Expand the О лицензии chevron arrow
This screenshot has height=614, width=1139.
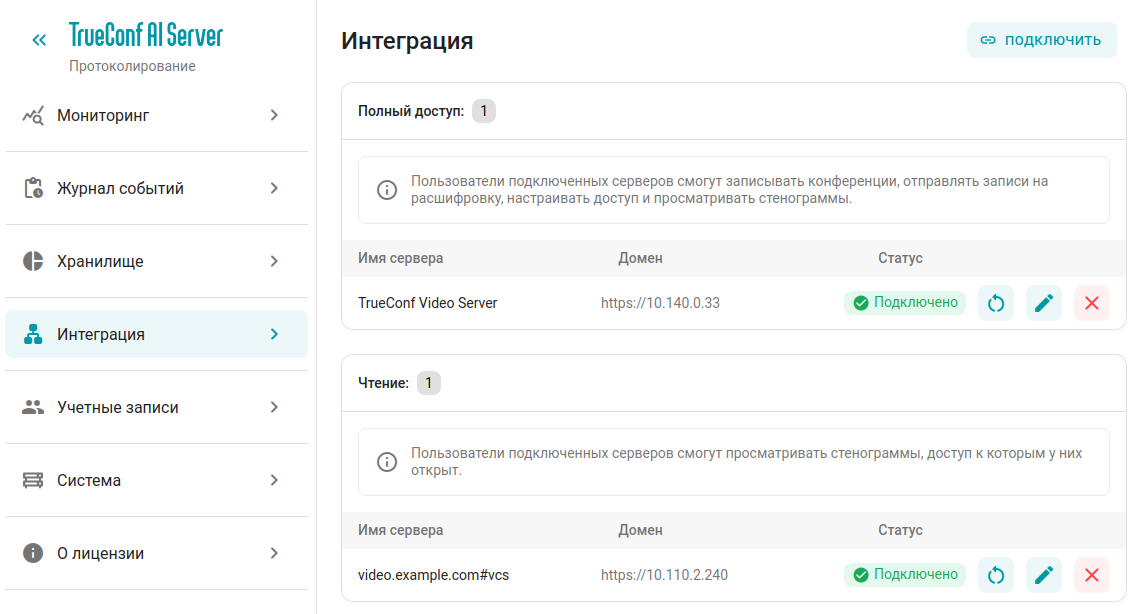point(274,553)
